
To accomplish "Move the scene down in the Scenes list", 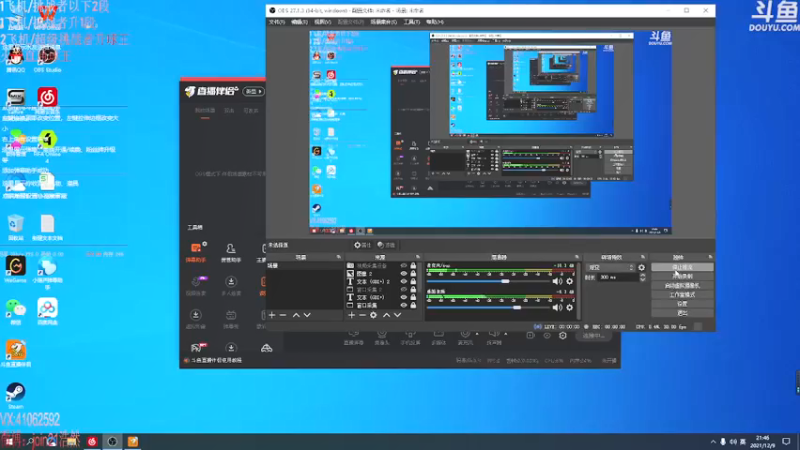I will click(307, 315).
